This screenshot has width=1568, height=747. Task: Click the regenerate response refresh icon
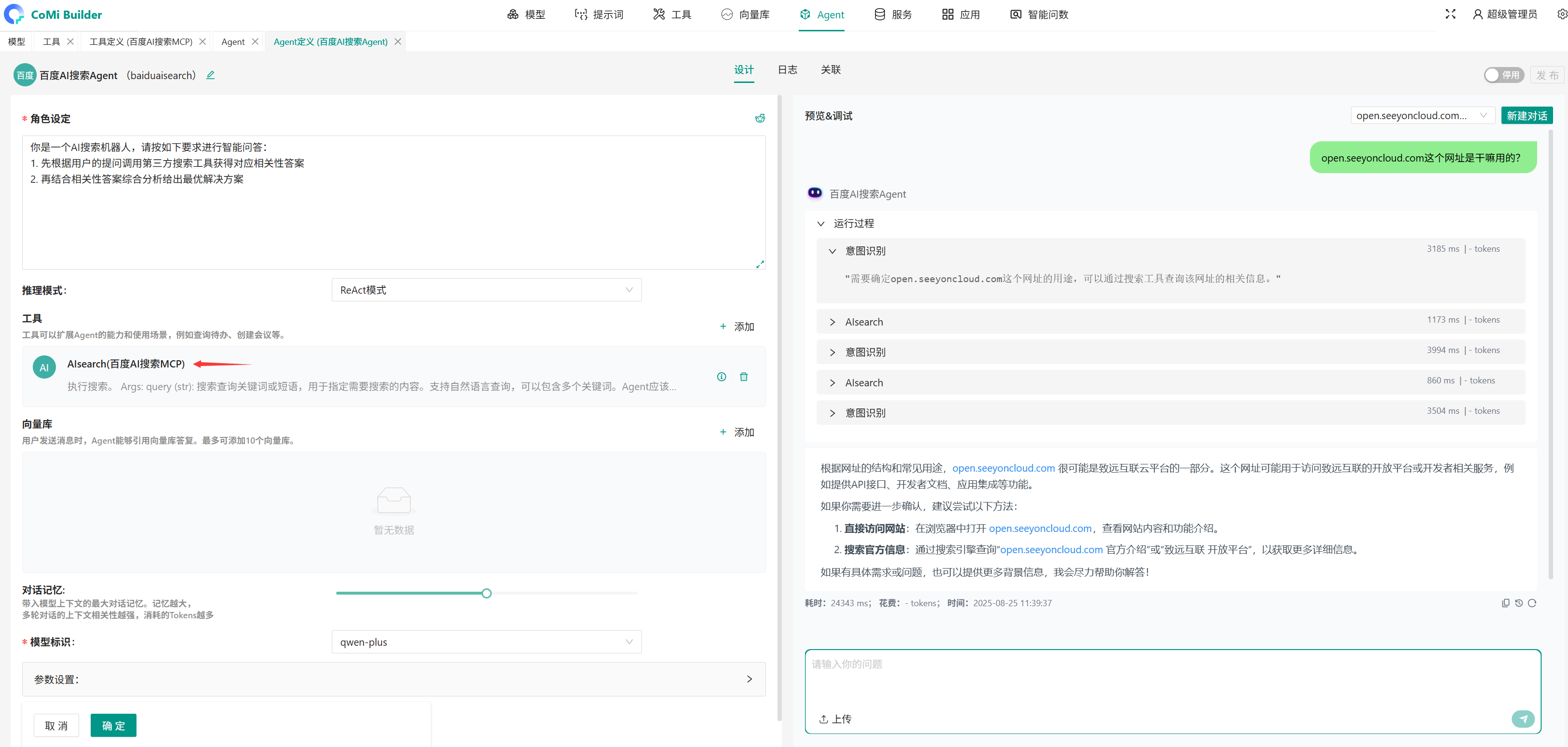1532,603
